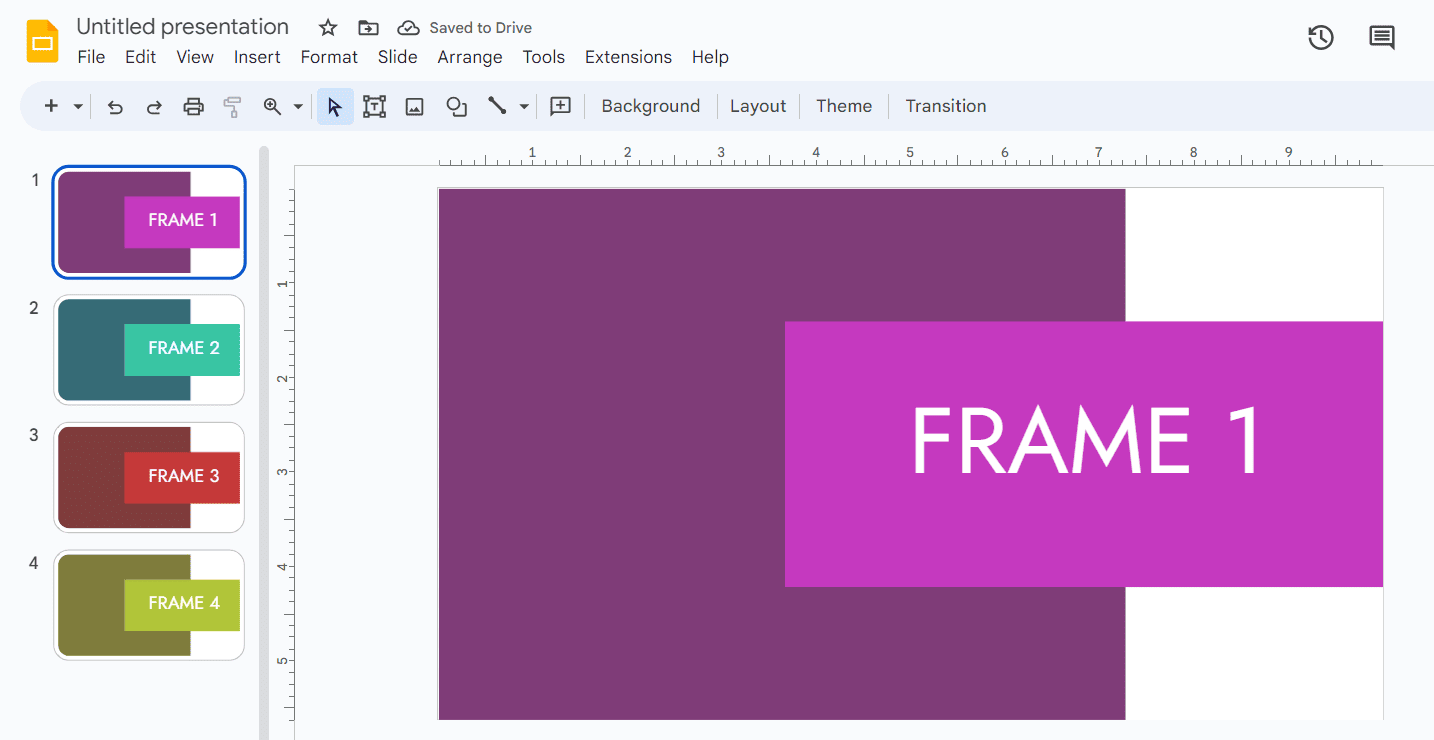Image resolution: width=1434 pixels, height=740 pixels.
Task: Add a comment using toolbar icon
Action: pyautogui.click(x=560, y=107)
